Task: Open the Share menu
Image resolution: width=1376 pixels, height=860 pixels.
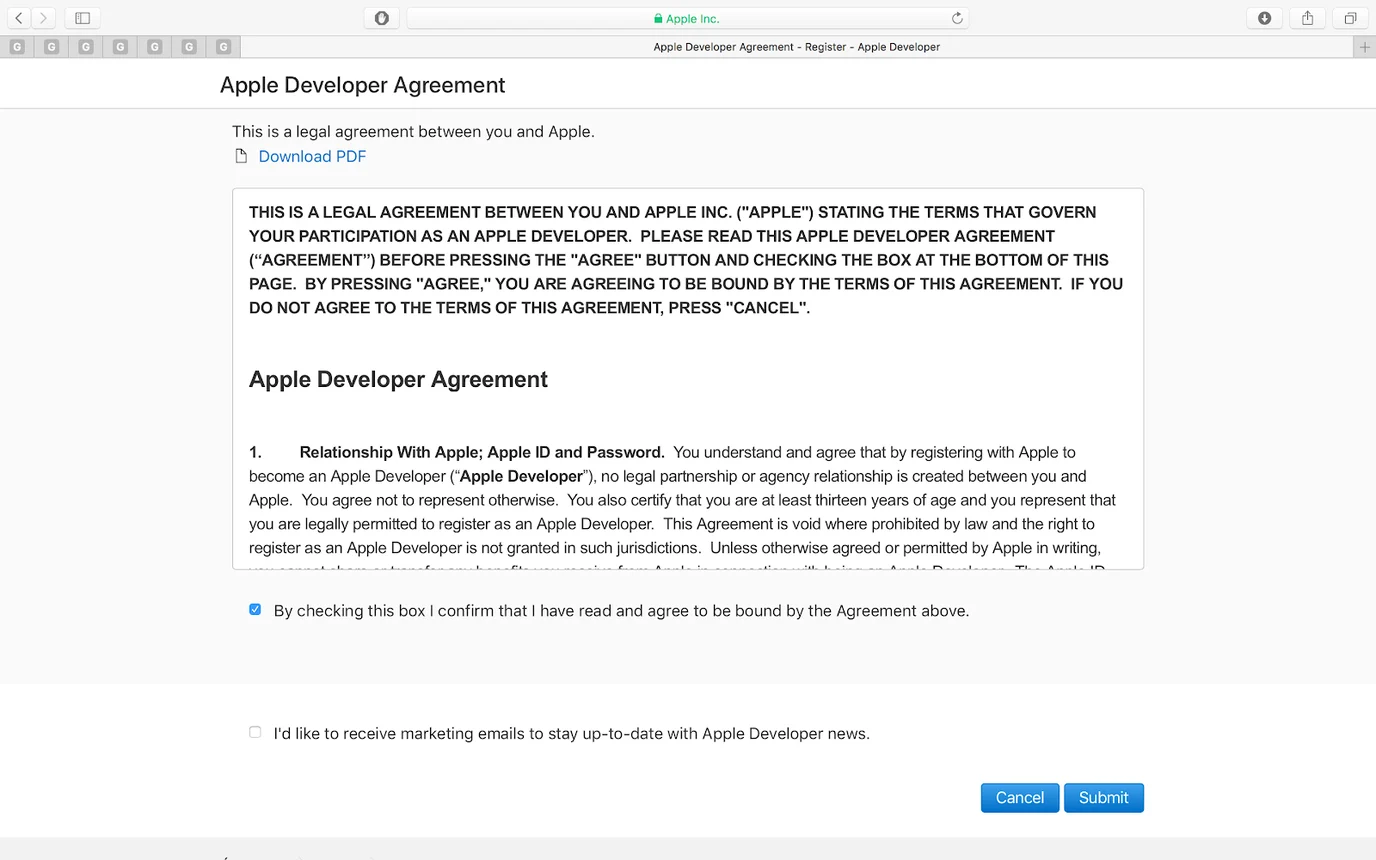Action: click(1307, 17)
